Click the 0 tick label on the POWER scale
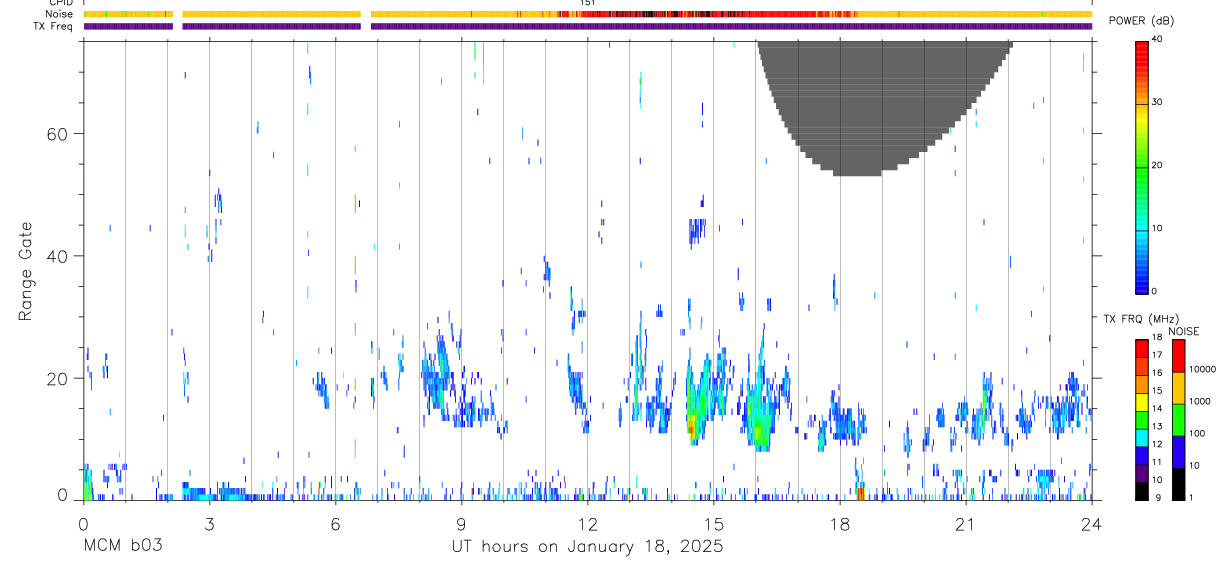This screenshot has height=567, width=1228. click(1154, 291)
